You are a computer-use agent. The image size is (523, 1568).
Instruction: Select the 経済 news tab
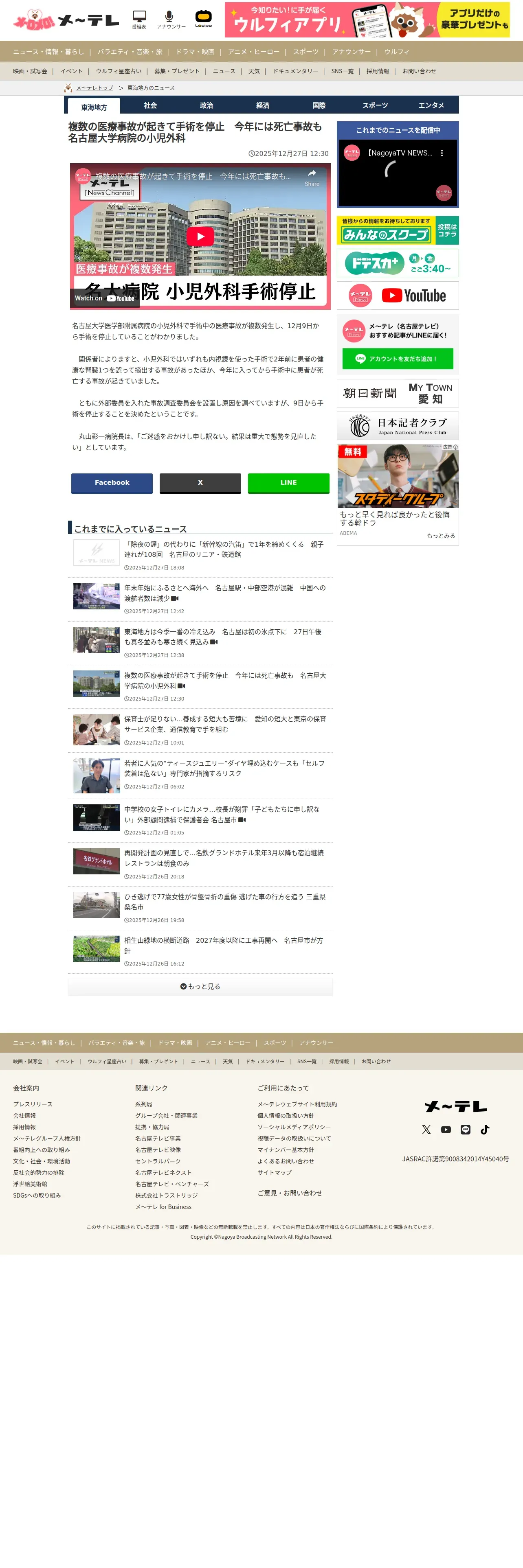click(x=262, y=105)
